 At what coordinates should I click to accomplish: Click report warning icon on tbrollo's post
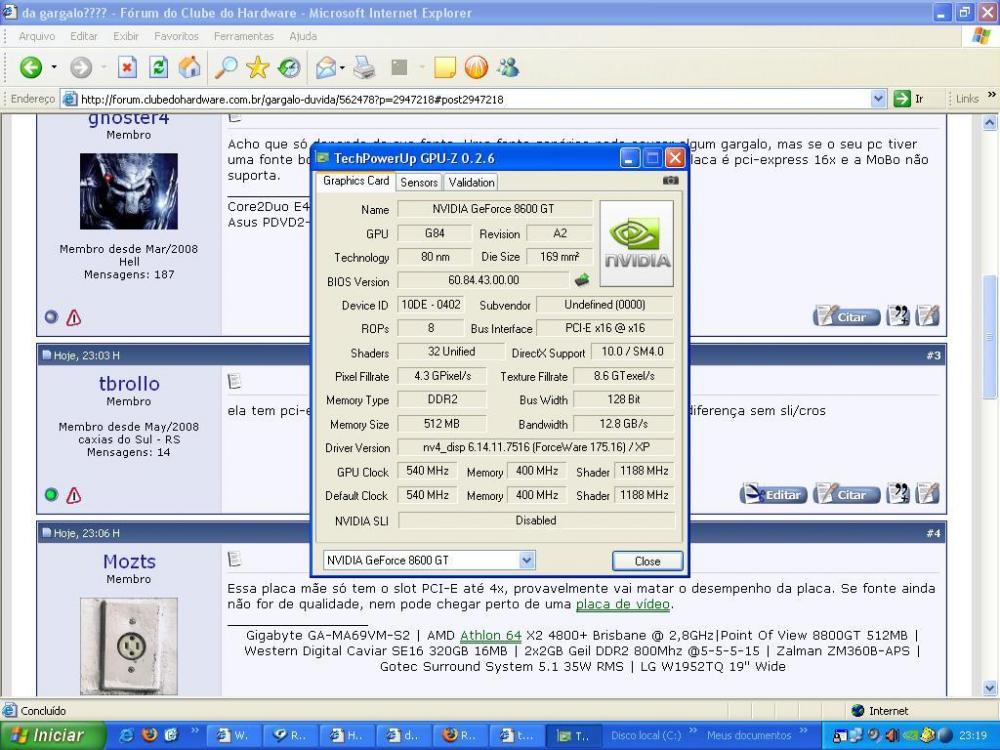73,495
